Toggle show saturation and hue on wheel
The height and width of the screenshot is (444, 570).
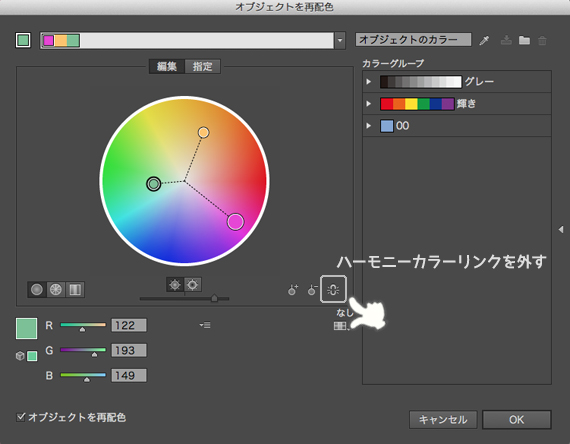click(193, 285)
